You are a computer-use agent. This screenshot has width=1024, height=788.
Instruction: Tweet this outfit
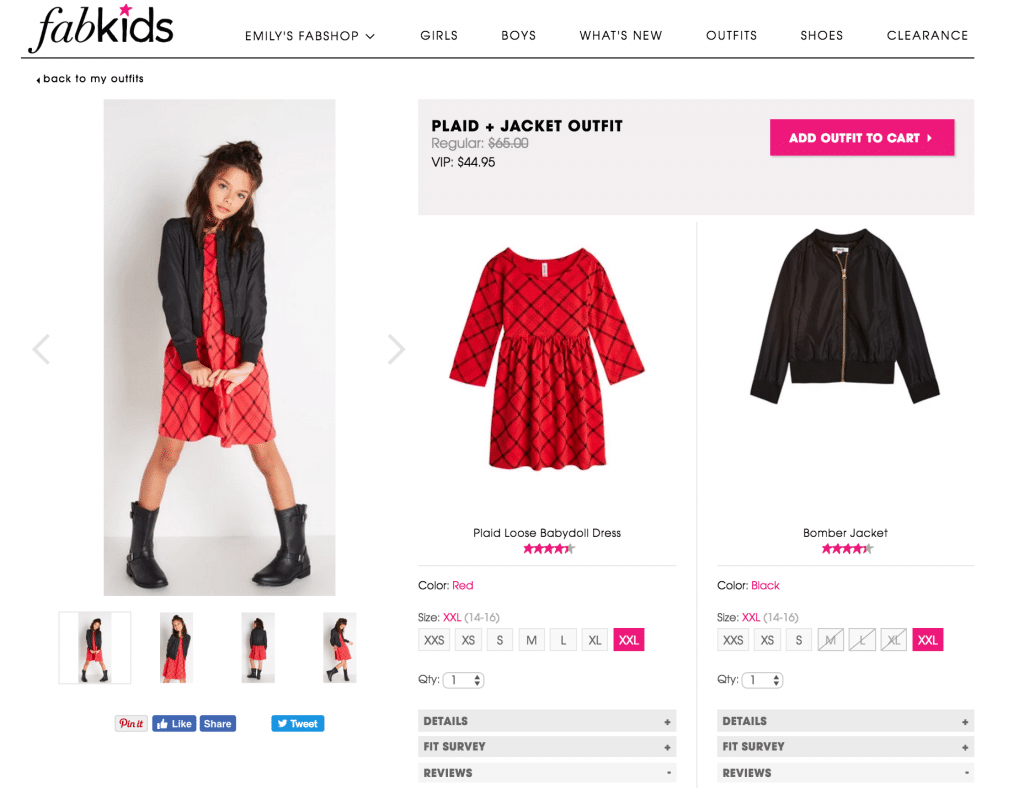click(x=298, y=723)
